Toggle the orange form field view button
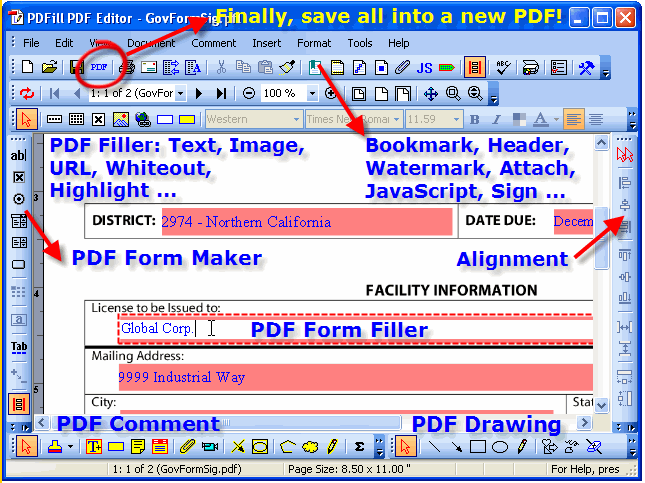 (474, 67)
